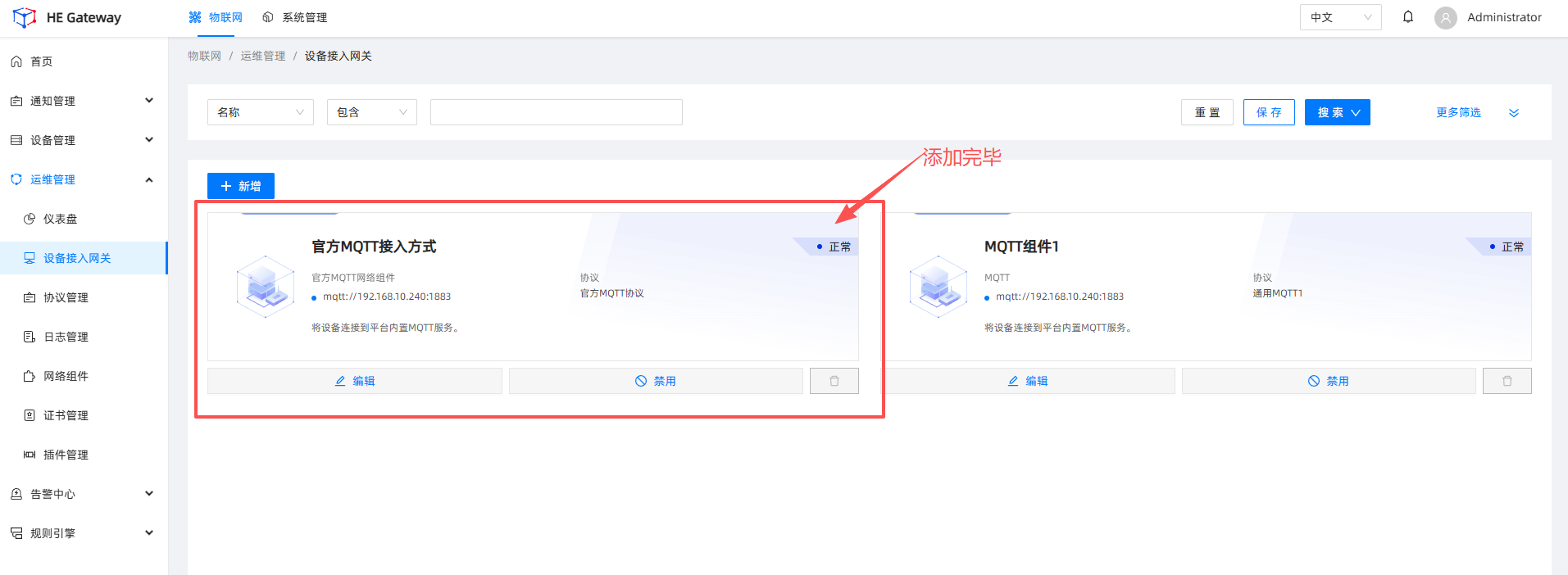Click the 新增 add button
Viewport: 1568px width, 575px height.
tap(241, 186)
